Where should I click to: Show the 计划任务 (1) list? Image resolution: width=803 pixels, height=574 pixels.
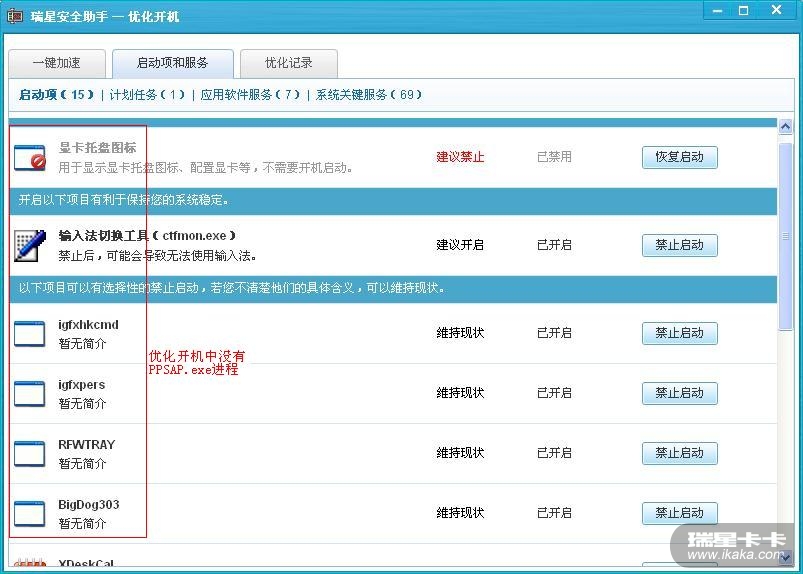147,95
